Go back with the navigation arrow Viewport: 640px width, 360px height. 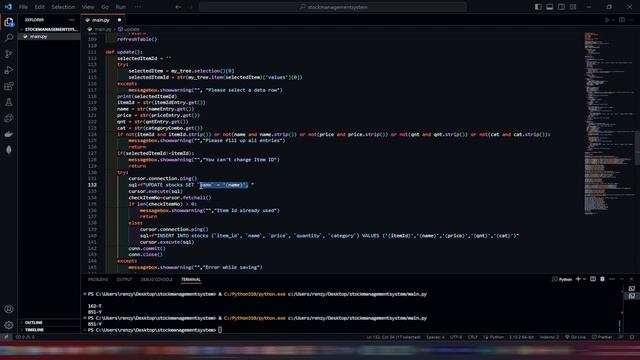[x=178, y=7]
